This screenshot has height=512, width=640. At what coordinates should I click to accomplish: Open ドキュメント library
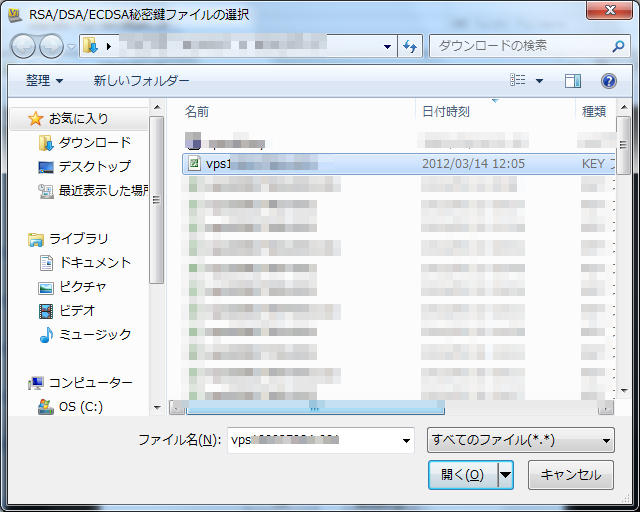tap(95, 262)
